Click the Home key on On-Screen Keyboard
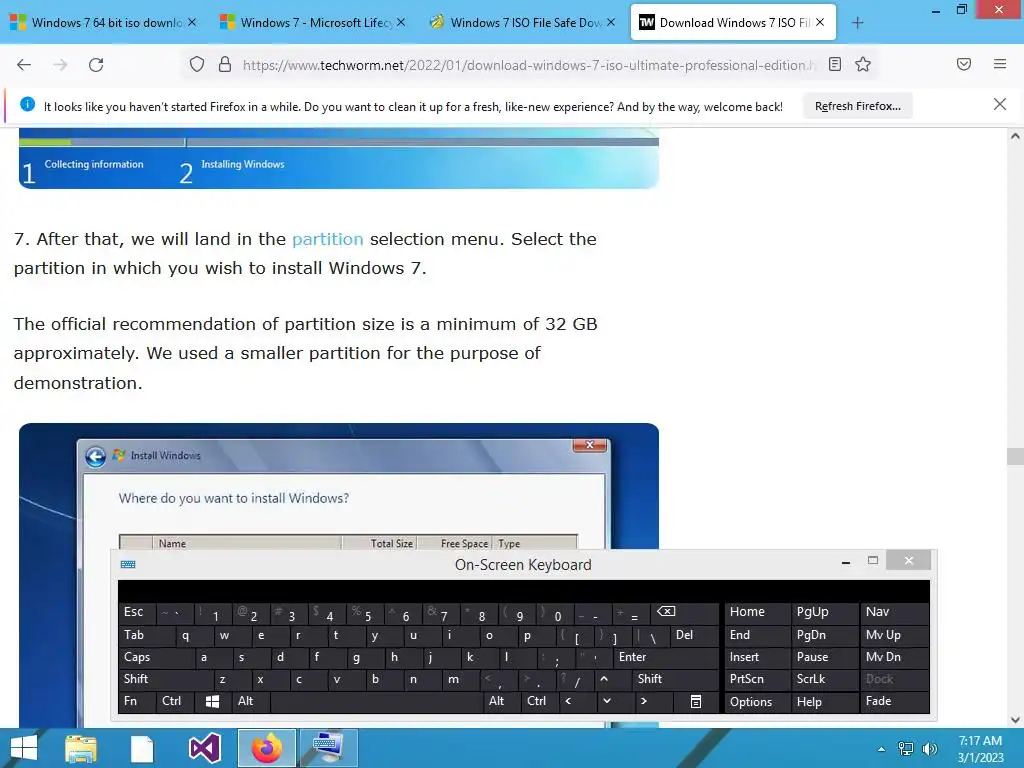Screen dimensions: 1024x768 (758, 613)
